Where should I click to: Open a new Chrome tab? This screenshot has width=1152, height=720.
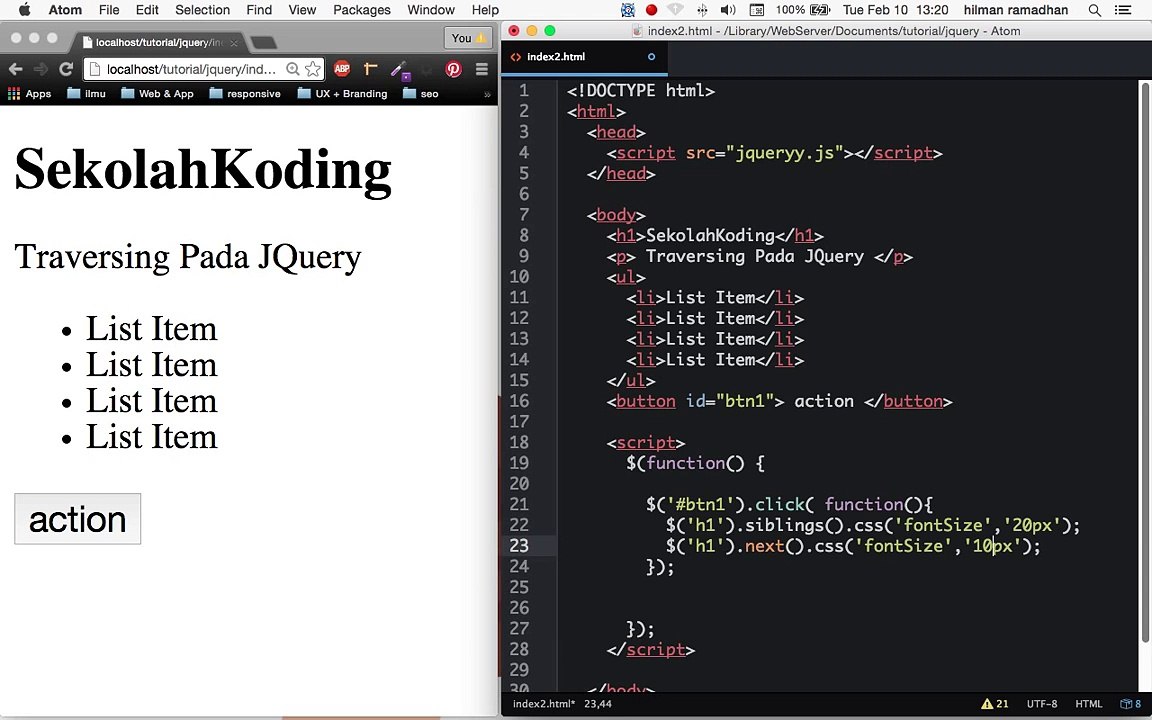pyautogui.click(x=264, y=43)
